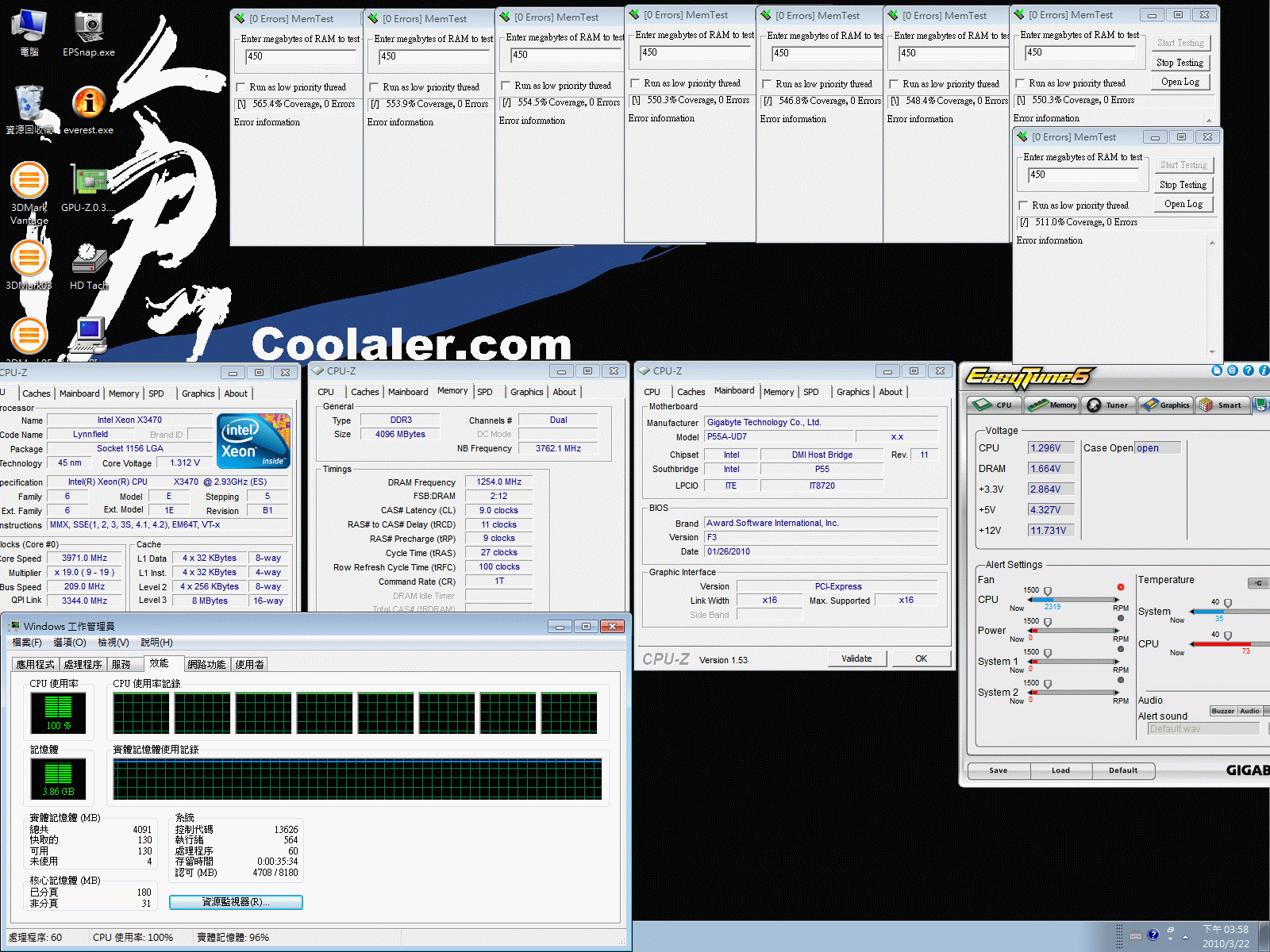
Task: Check low priority thread in 550.3% top-right MemTest
Action: pos(1021,83)
